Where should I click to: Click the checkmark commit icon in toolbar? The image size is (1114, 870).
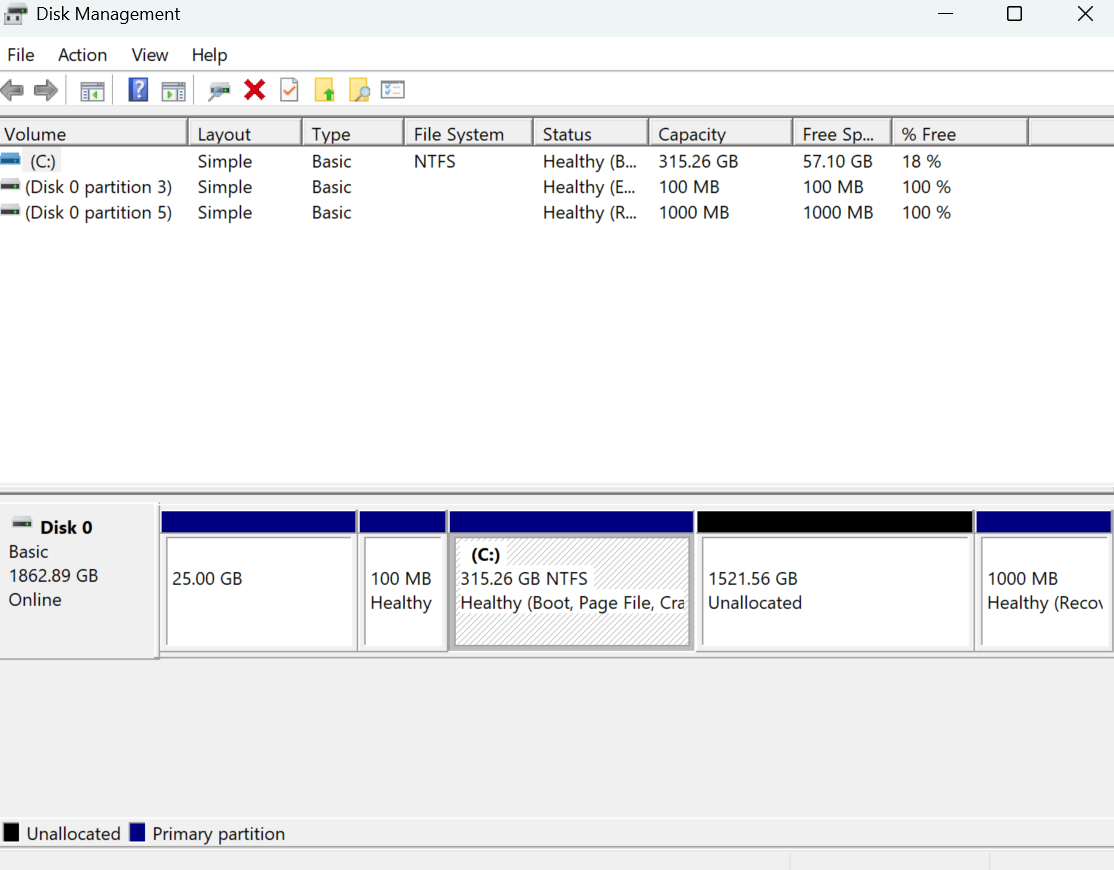click(289, 90)
